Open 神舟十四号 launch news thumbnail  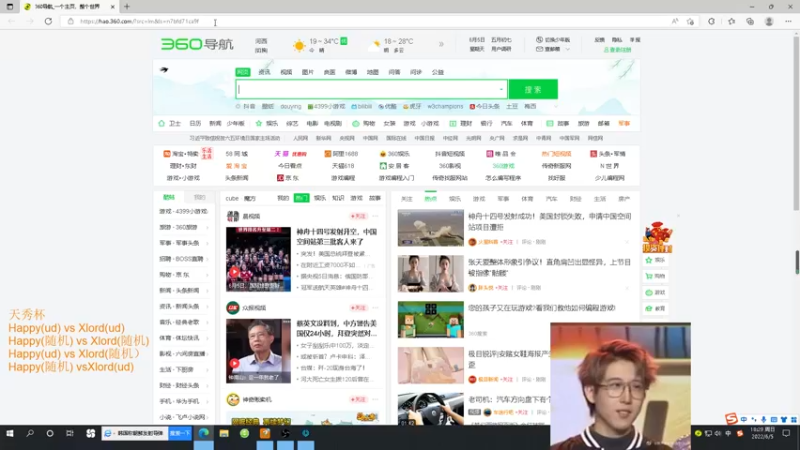(431, 228)
